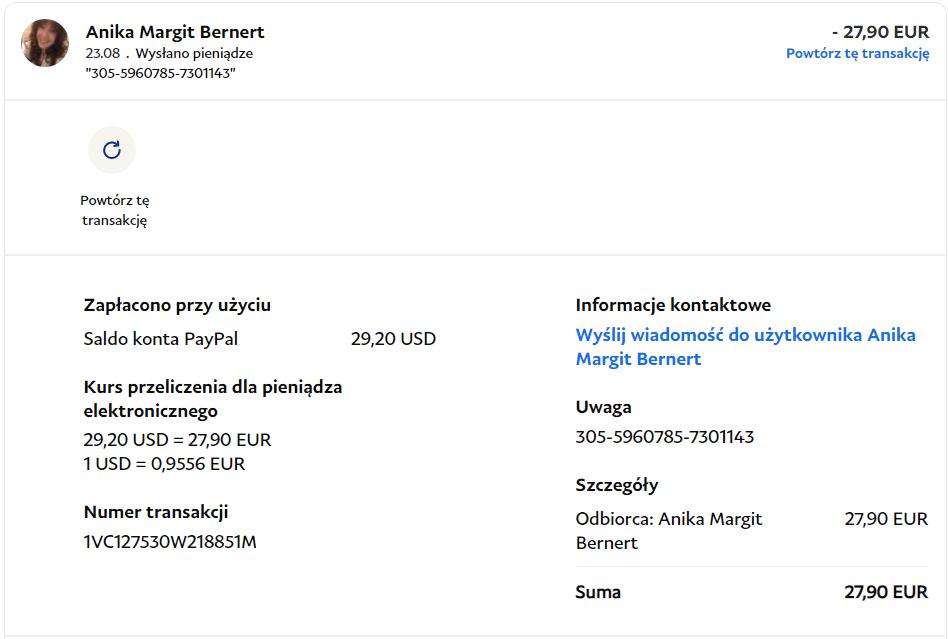This screenshot has width=948, height=639.
Task: Click the 'Saldo konta PayPal' payment source
Action: point(161,339)
